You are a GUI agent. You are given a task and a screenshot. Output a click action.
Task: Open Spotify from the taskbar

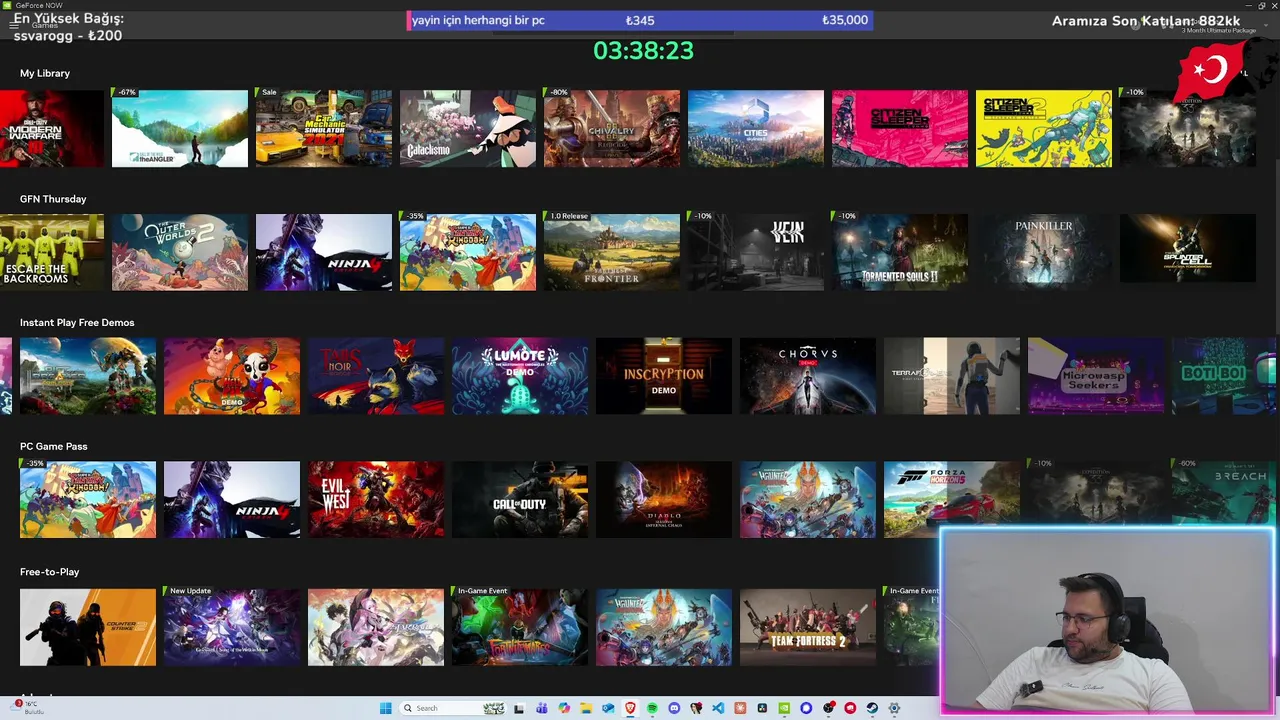[652, 708]
